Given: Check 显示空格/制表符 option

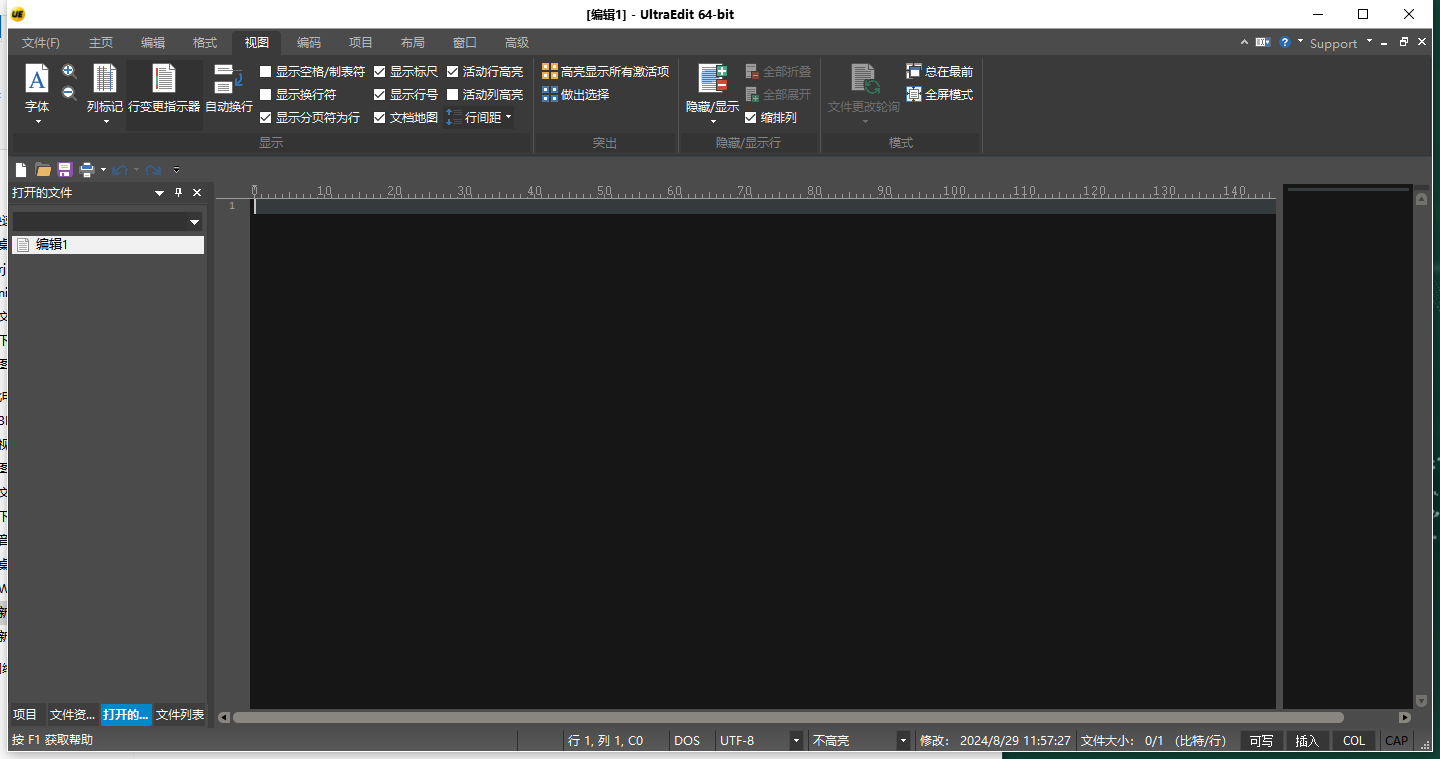Looking at the screenshot, I should pos(265,72).
